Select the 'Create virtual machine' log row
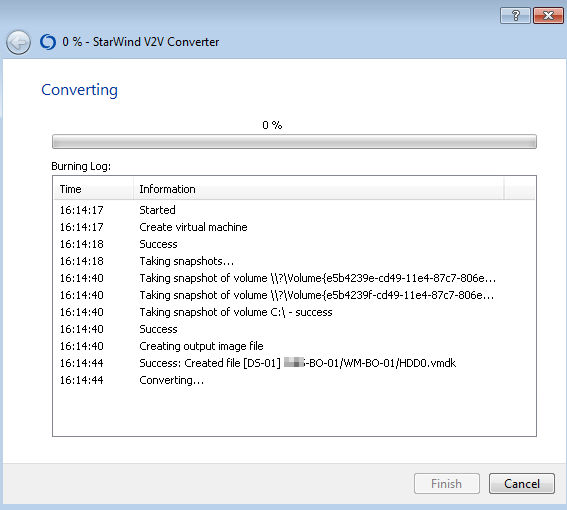The width and height of the screenshot is (567, 510). click(294, 227)
